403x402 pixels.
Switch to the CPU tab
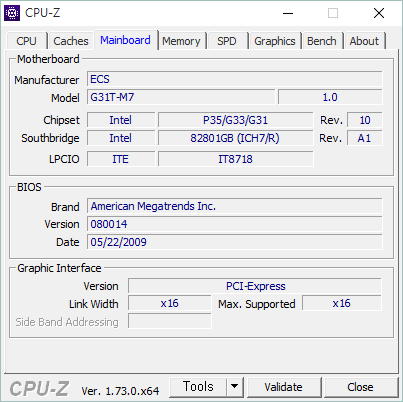[x=26, y=41]
